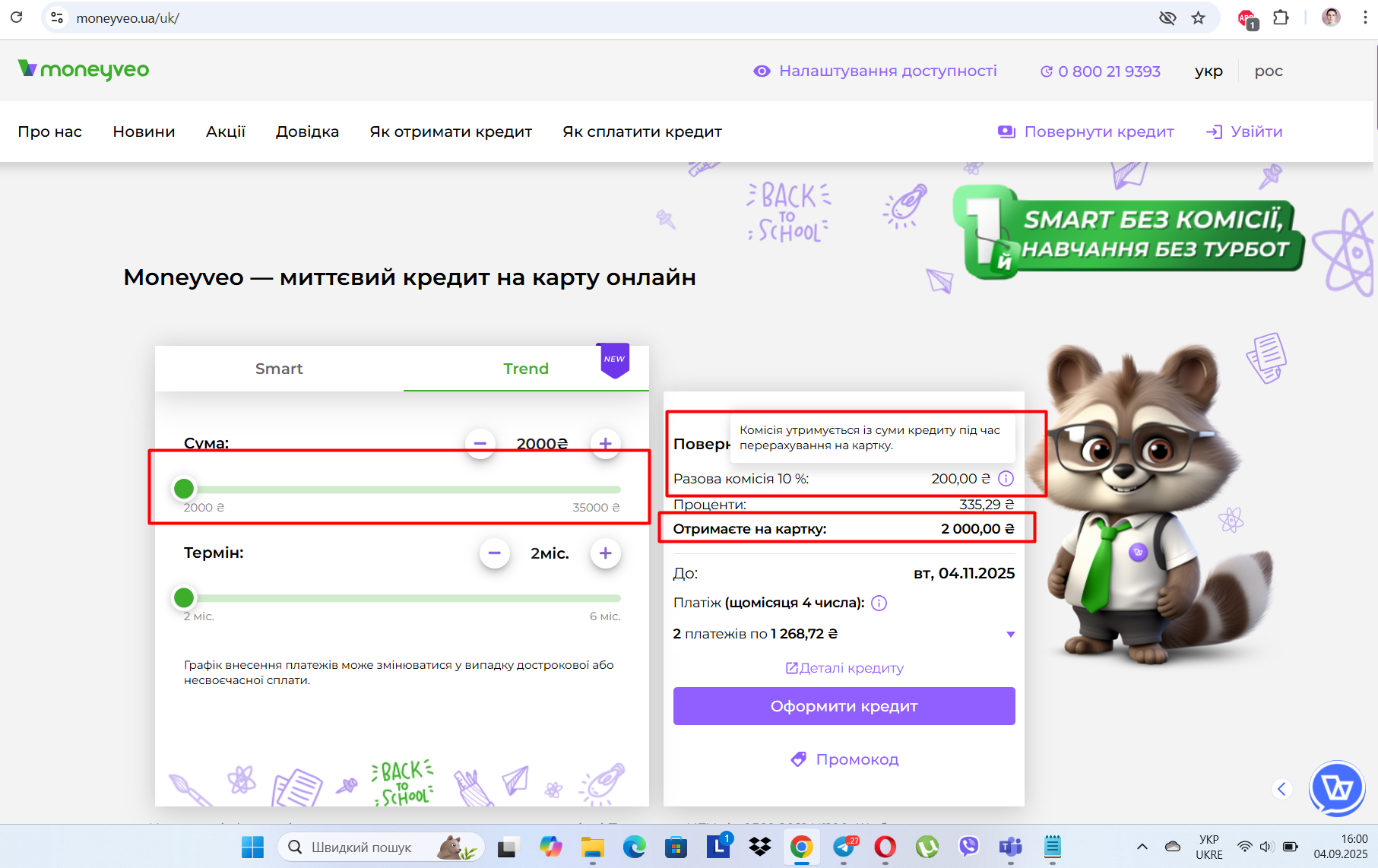Click the Промокод link
This screenshot has width=1378, height=868.
pos(857,759)
